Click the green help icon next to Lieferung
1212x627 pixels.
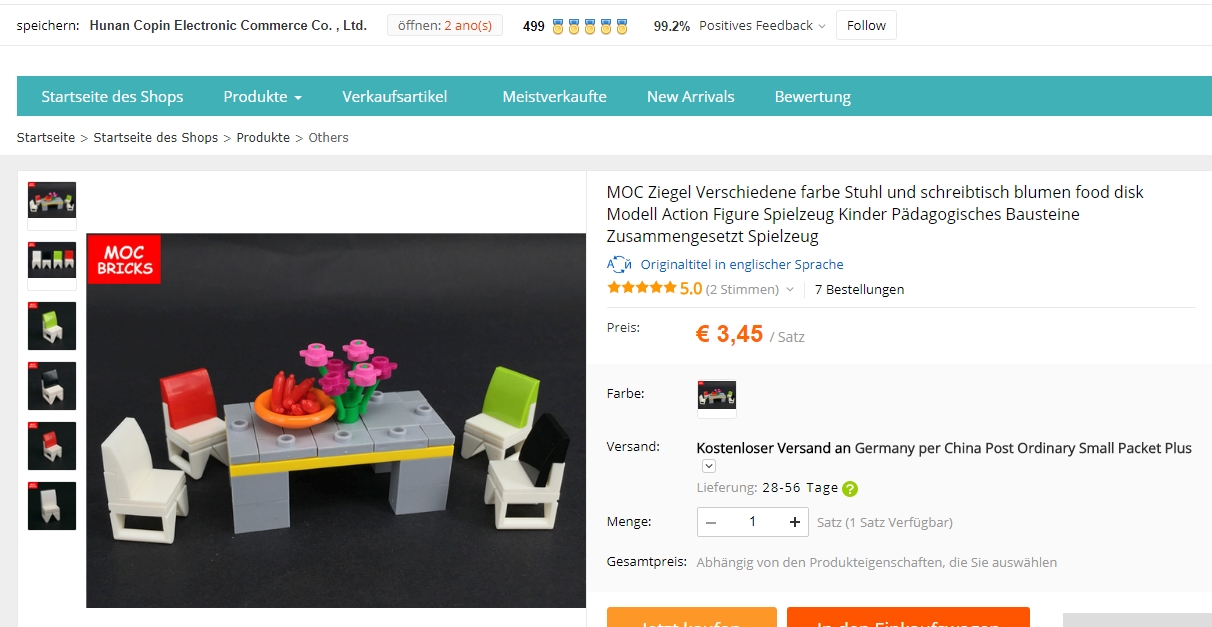point(850,489)
